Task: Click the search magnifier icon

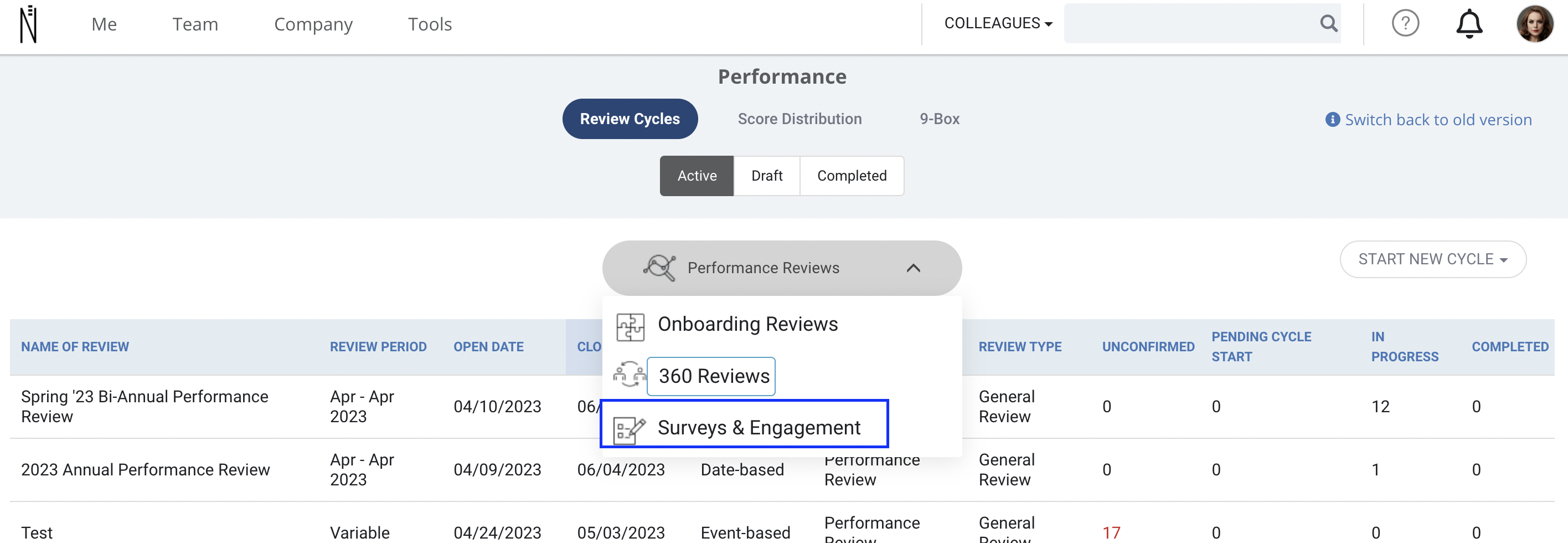Action: coord(1328,24)
